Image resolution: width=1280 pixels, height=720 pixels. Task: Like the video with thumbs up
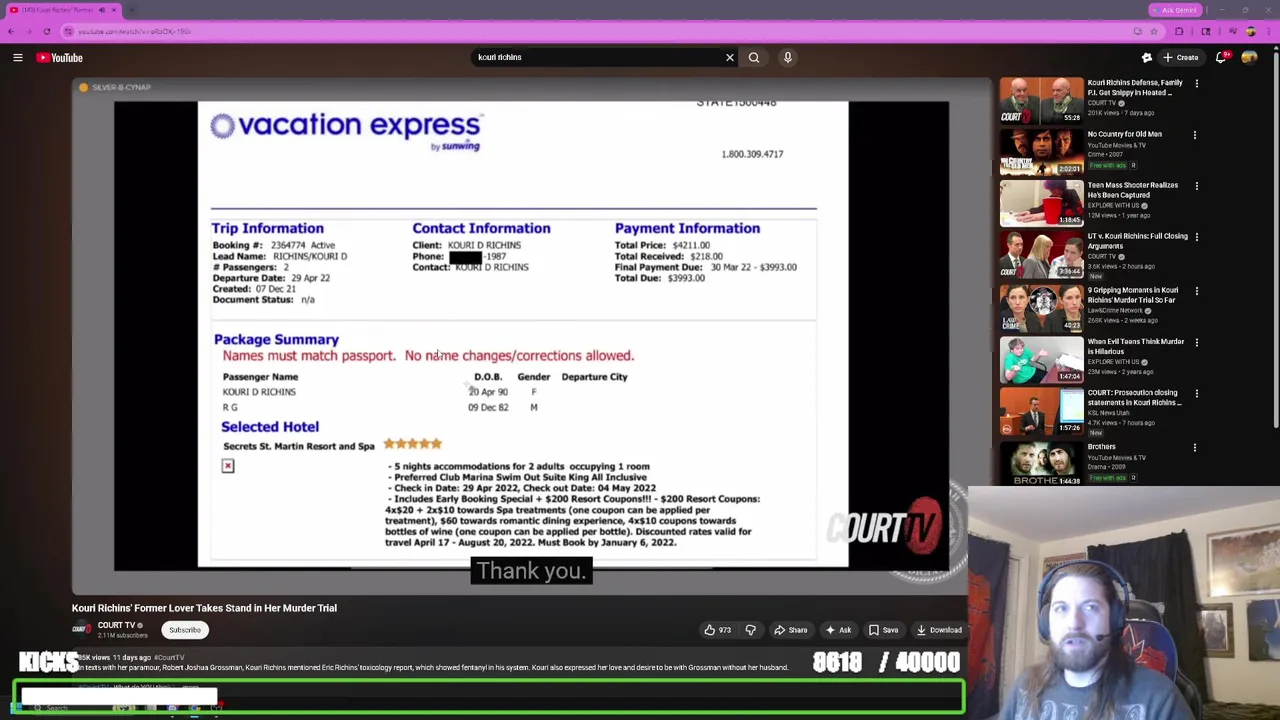click(x=717, y=630)
